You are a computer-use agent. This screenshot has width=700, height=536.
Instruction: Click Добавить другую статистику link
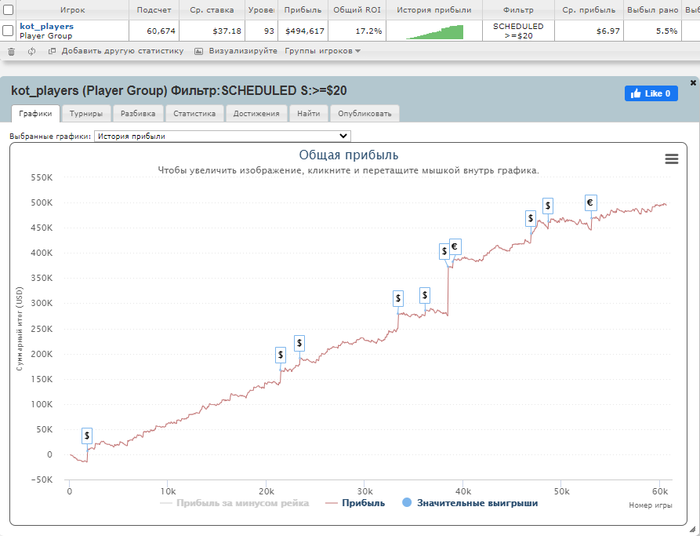click(122, 51)
